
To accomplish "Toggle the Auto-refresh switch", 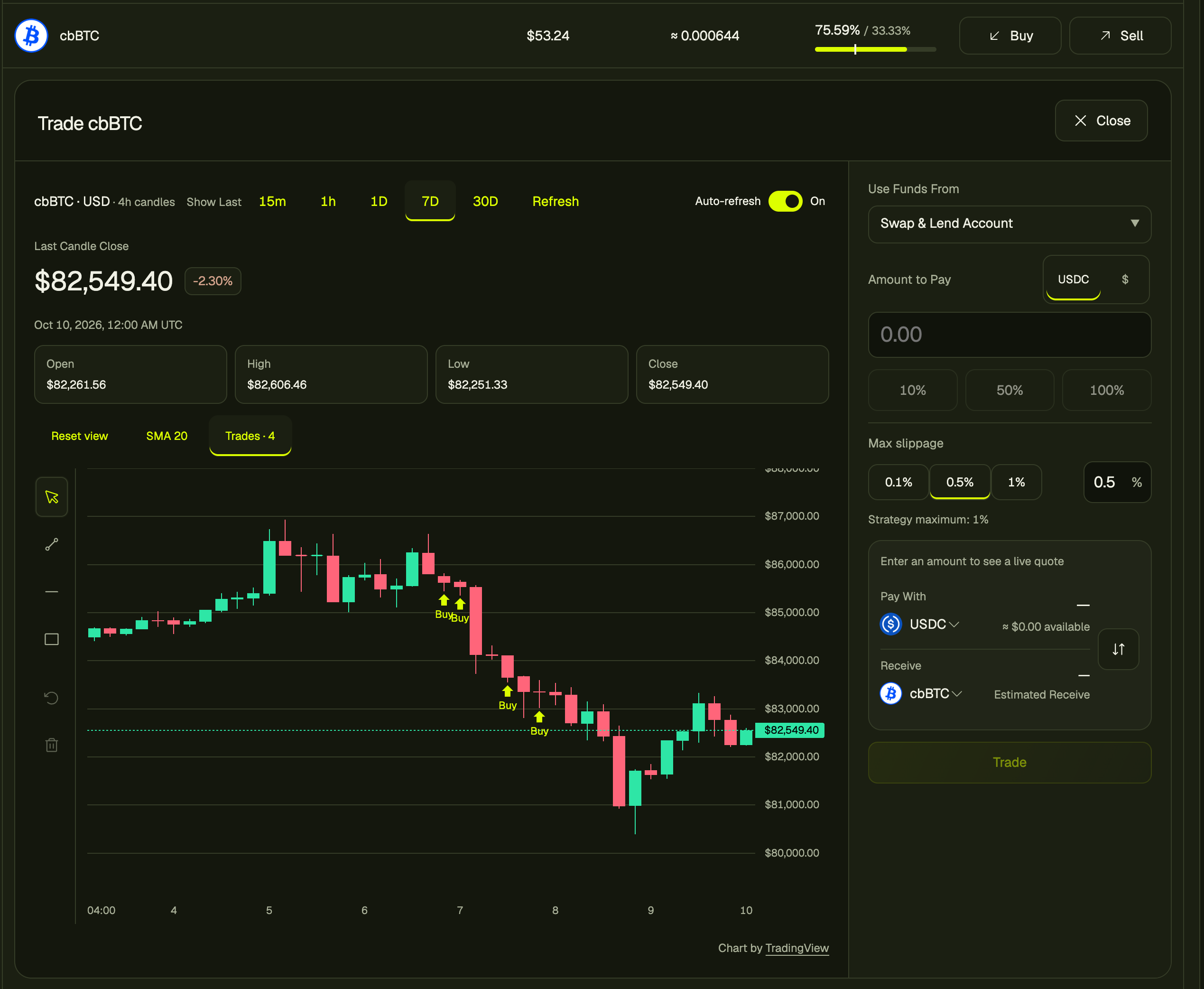I will coord(786,201).
